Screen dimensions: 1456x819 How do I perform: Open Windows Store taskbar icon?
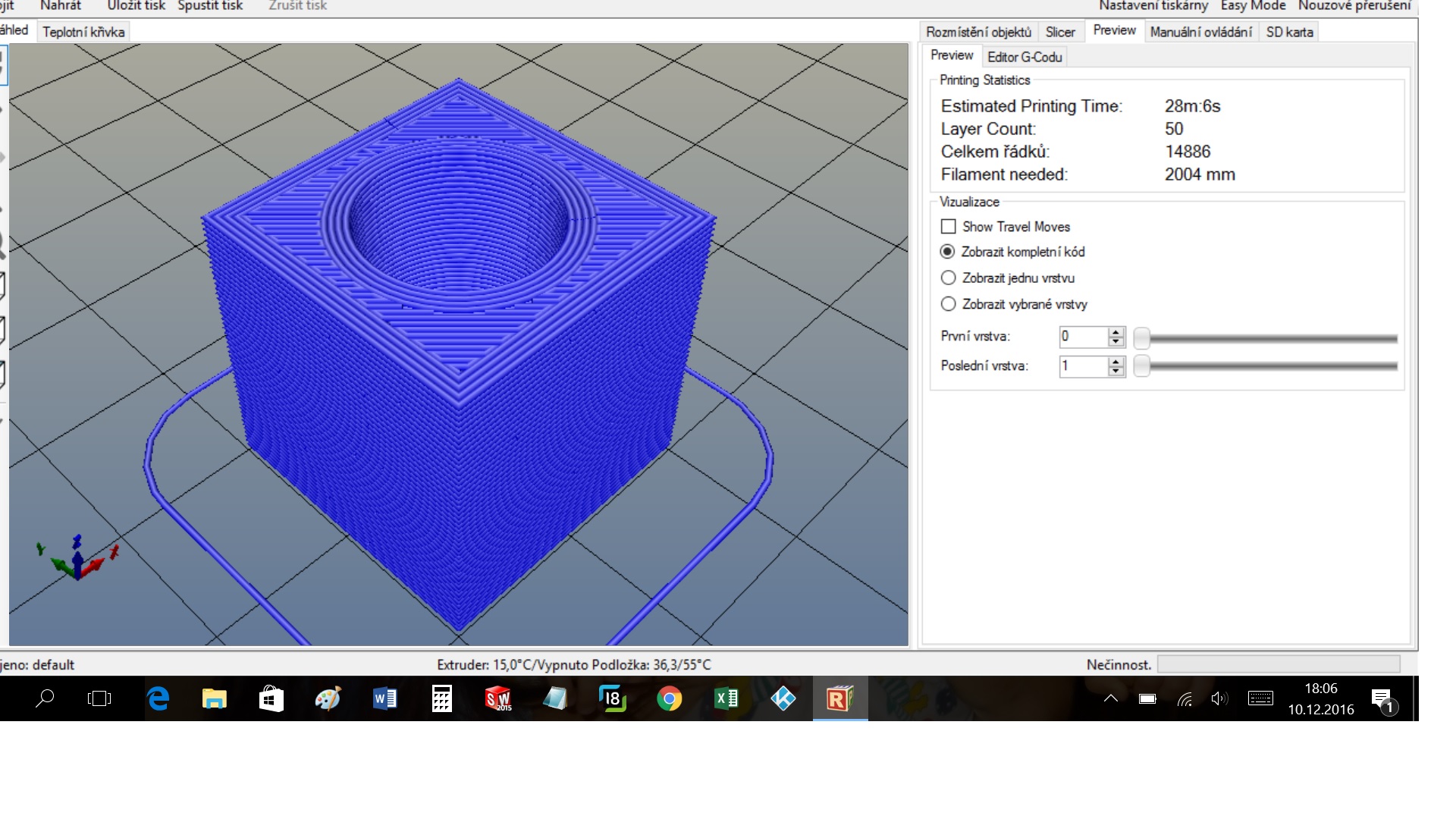tap(271, 698)
